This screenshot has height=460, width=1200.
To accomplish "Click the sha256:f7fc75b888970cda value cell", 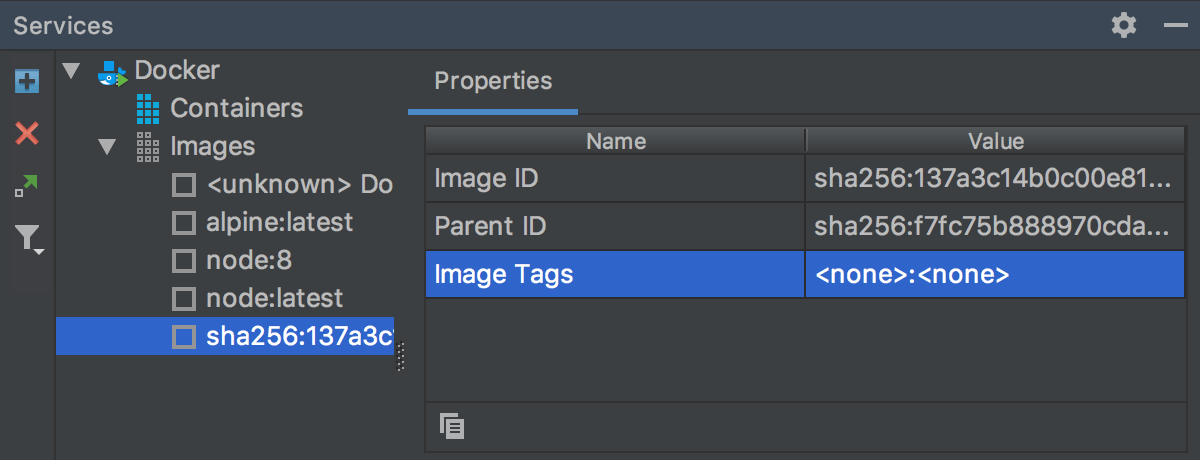I will pyautogui.click(x=996, y=226).
